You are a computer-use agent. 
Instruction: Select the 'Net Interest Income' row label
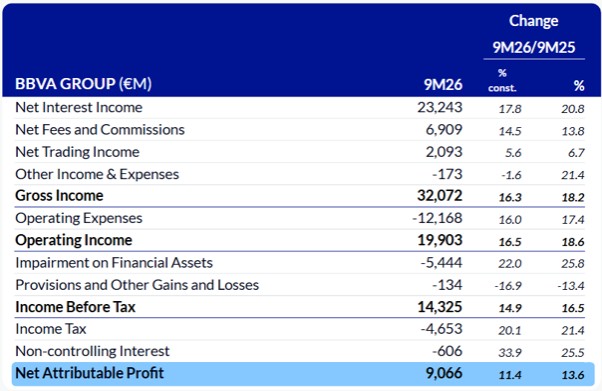click(79, 107)
